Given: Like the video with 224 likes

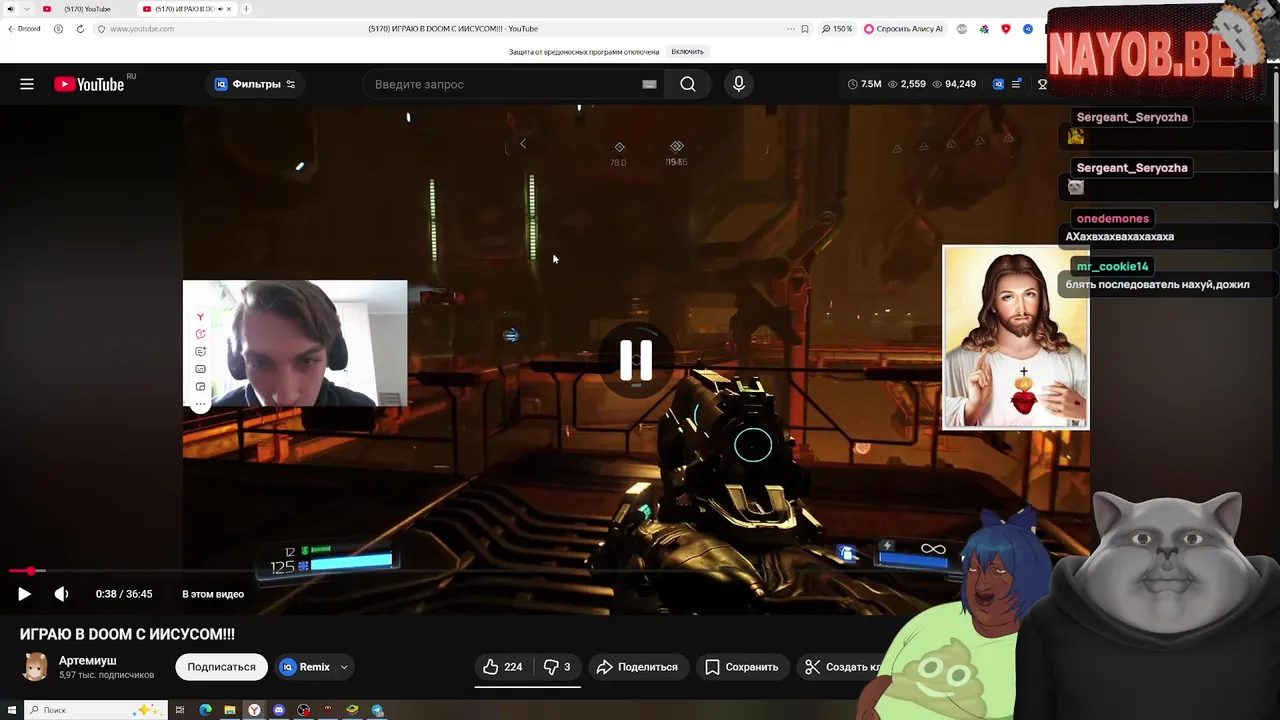Looking at the screenshot, I should (x=503, y=667).
